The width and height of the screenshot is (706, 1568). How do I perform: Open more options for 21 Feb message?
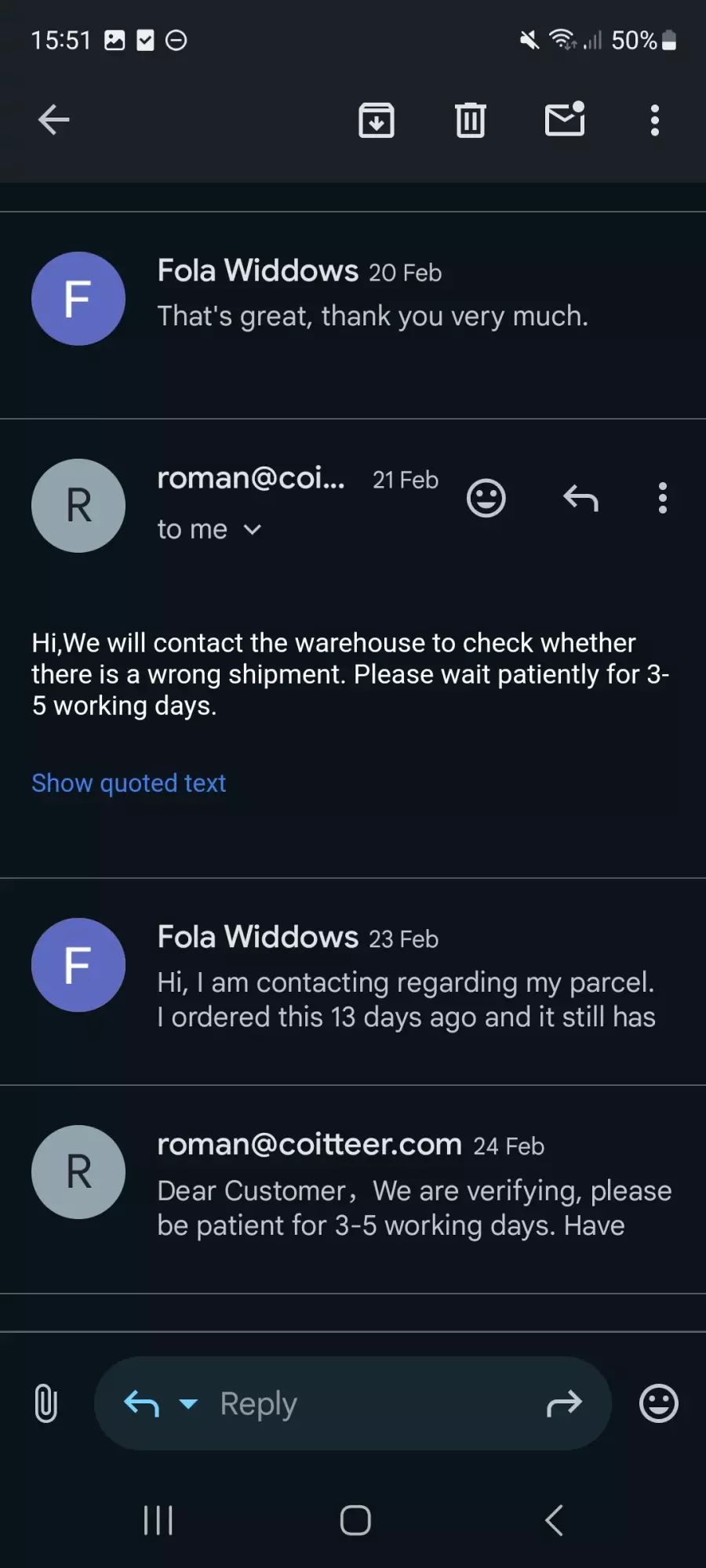tap(663, 498)
